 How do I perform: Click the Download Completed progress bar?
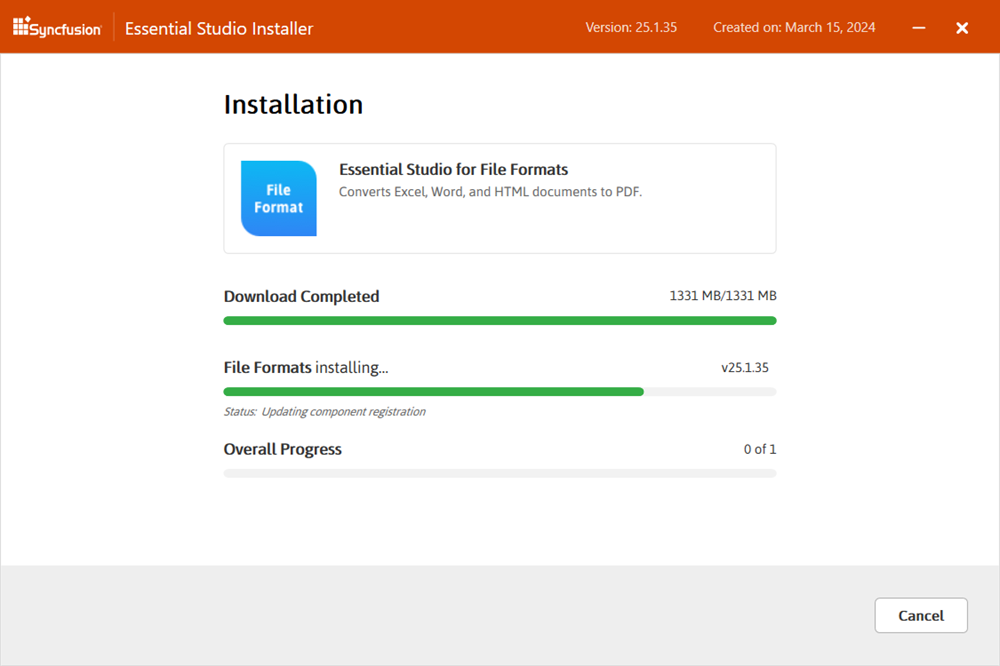[500, 321]
